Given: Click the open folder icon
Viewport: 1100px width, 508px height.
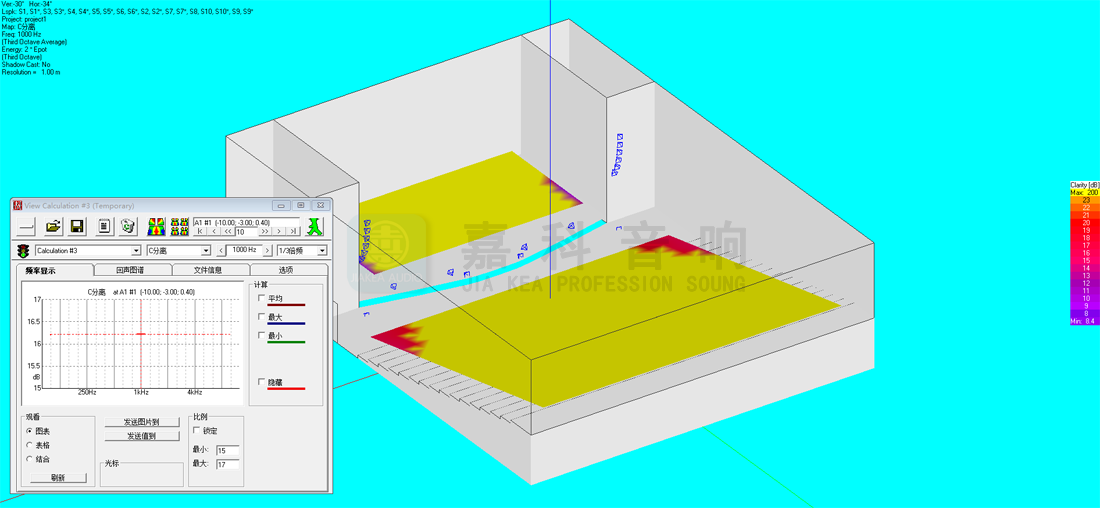Looking at the screenshot, I should coord(54,227).
